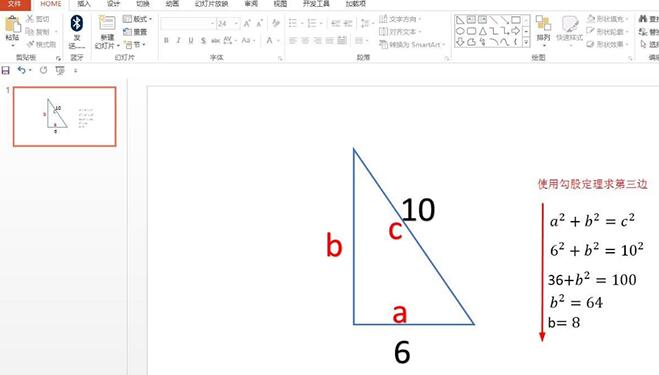Click the Bluetooth send icon
The width and height of the screenshot is (659, 375).
[x=77, y=23]
